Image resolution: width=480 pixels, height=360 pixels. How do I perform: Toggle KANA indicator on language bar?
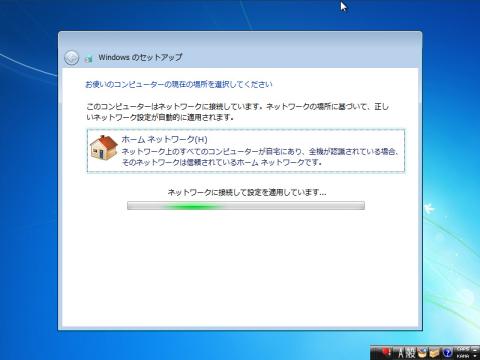[x=463, y=356]
